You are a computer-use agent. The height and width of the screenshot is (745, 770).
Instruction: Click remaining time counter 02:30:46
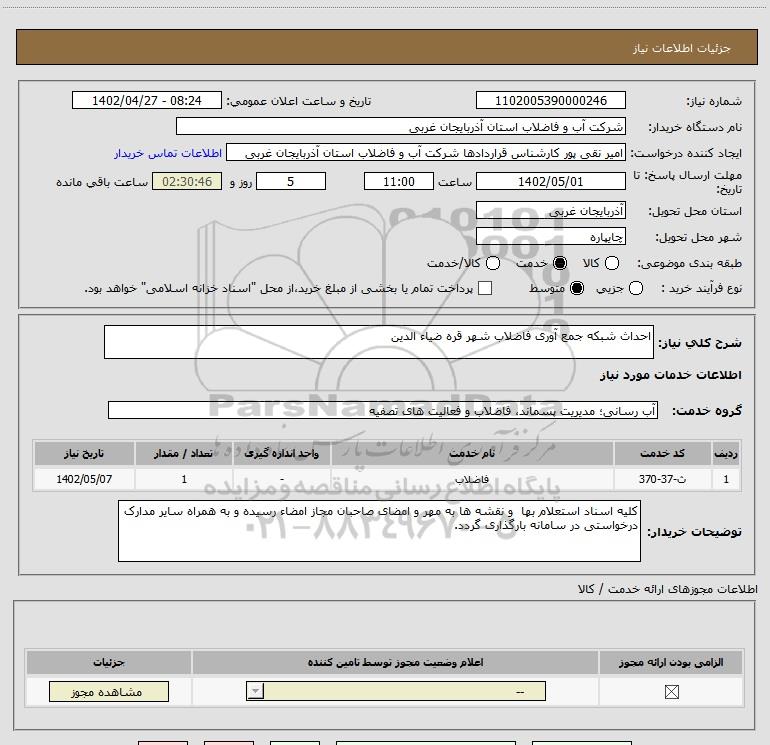pyautogui.click(x=187, y=181)
